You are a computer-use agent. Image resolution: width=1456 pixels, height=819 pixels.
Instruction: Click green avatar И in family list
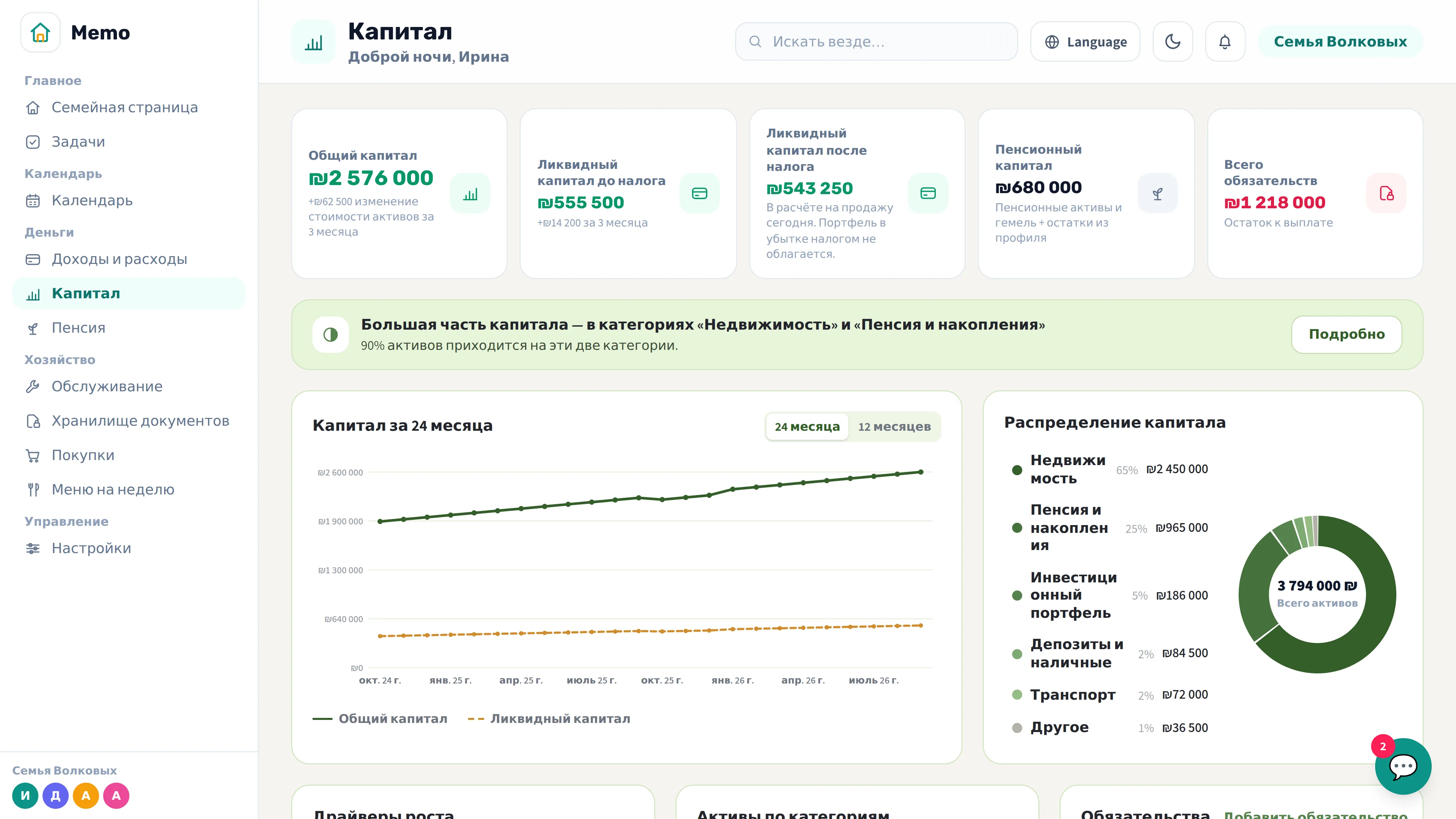pyautogui.click(x=25, y=796)
